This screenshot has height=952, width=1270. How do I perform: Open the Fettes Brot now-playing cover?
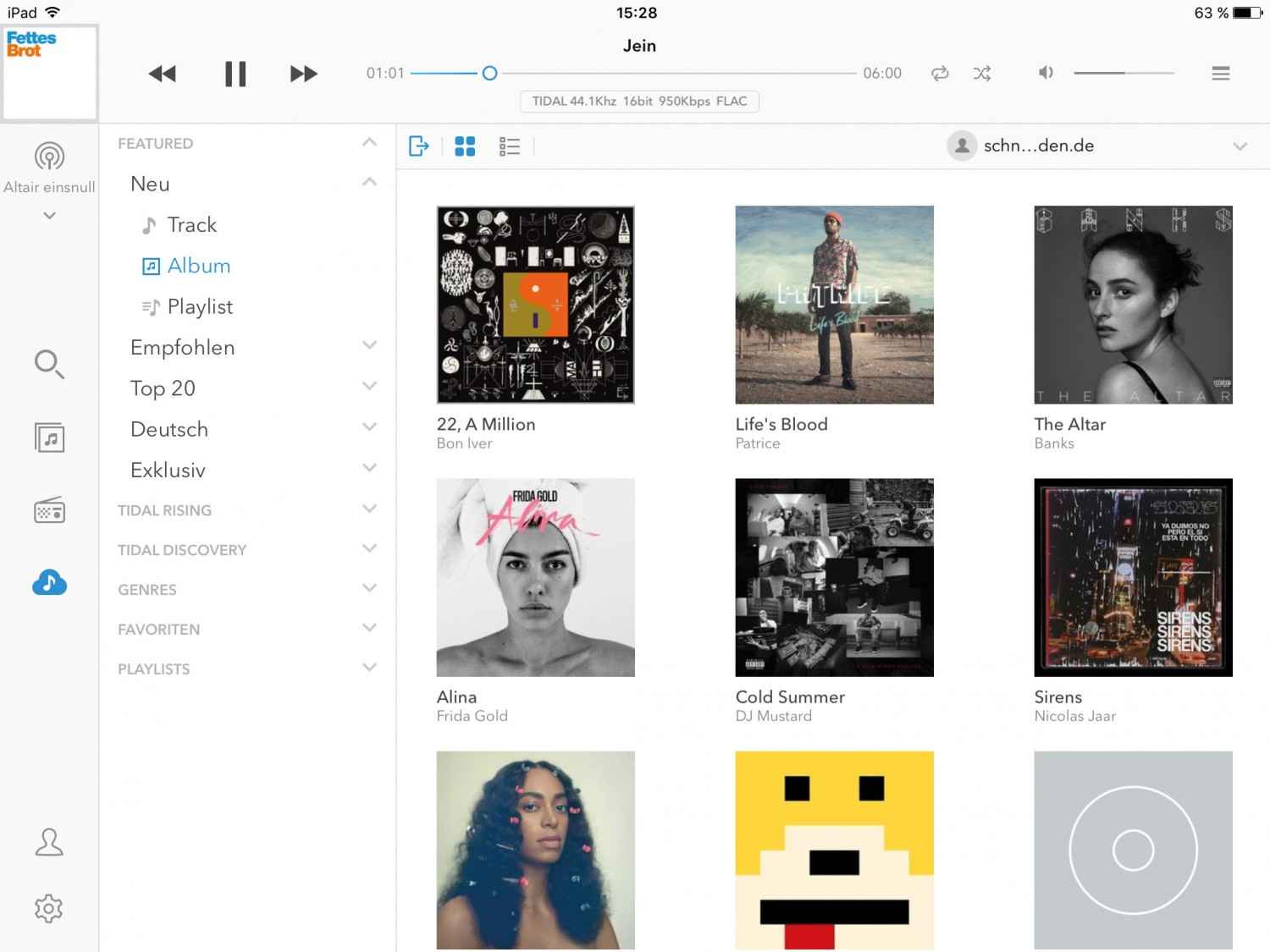[49, 73]
